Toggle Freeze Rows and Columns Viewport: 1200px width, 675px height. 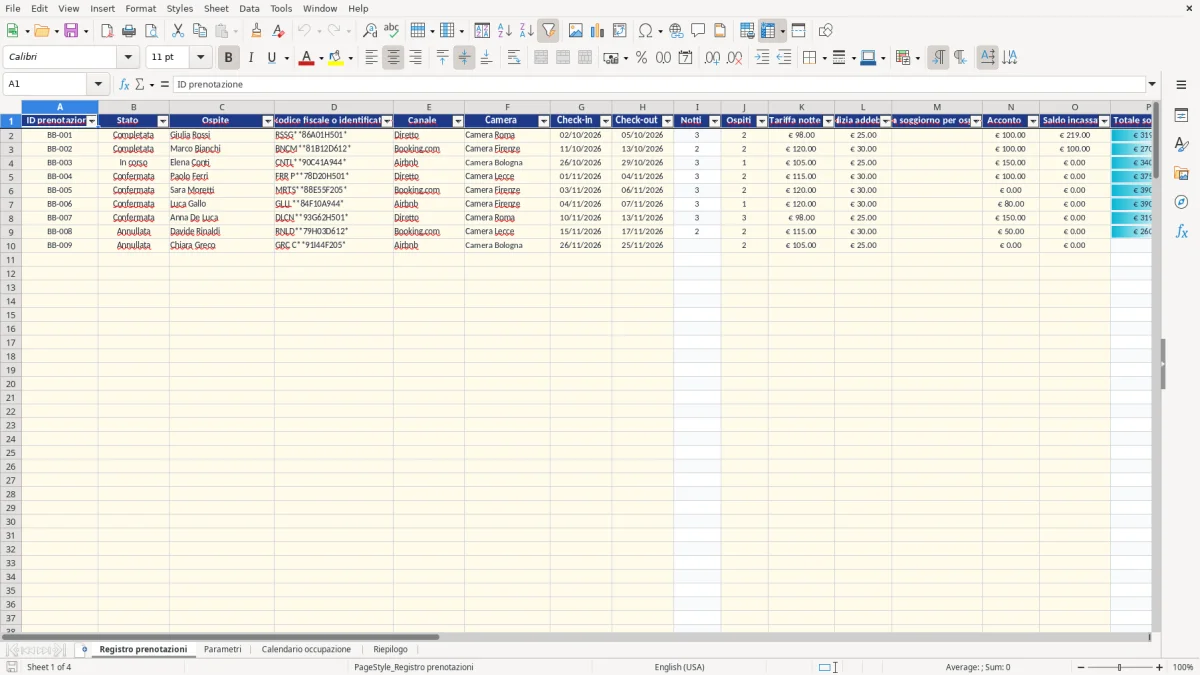(x=768, y=31)
